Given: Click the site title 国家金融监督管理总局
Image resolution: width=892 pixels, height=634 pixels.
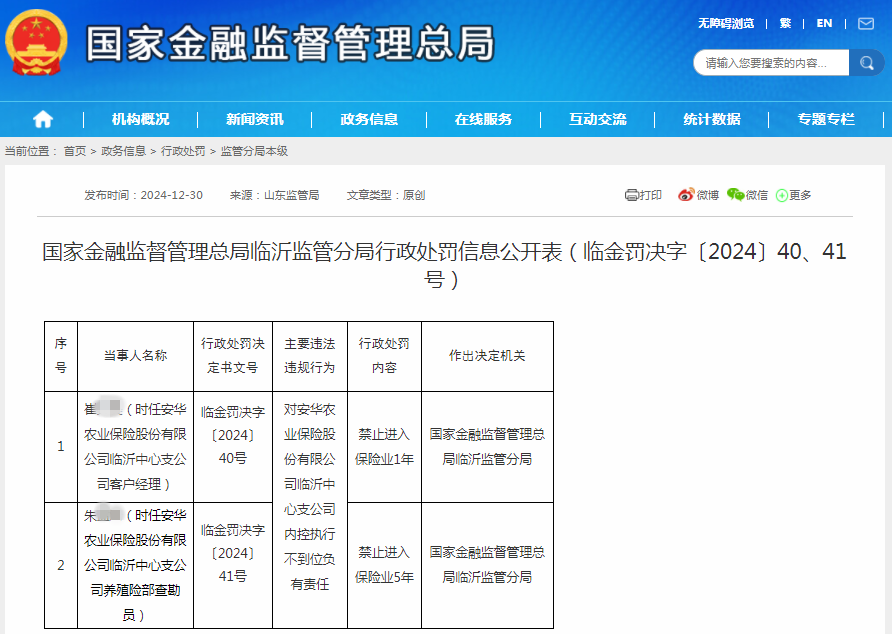Looking at the screenshot, I should [x=290, y=43].
